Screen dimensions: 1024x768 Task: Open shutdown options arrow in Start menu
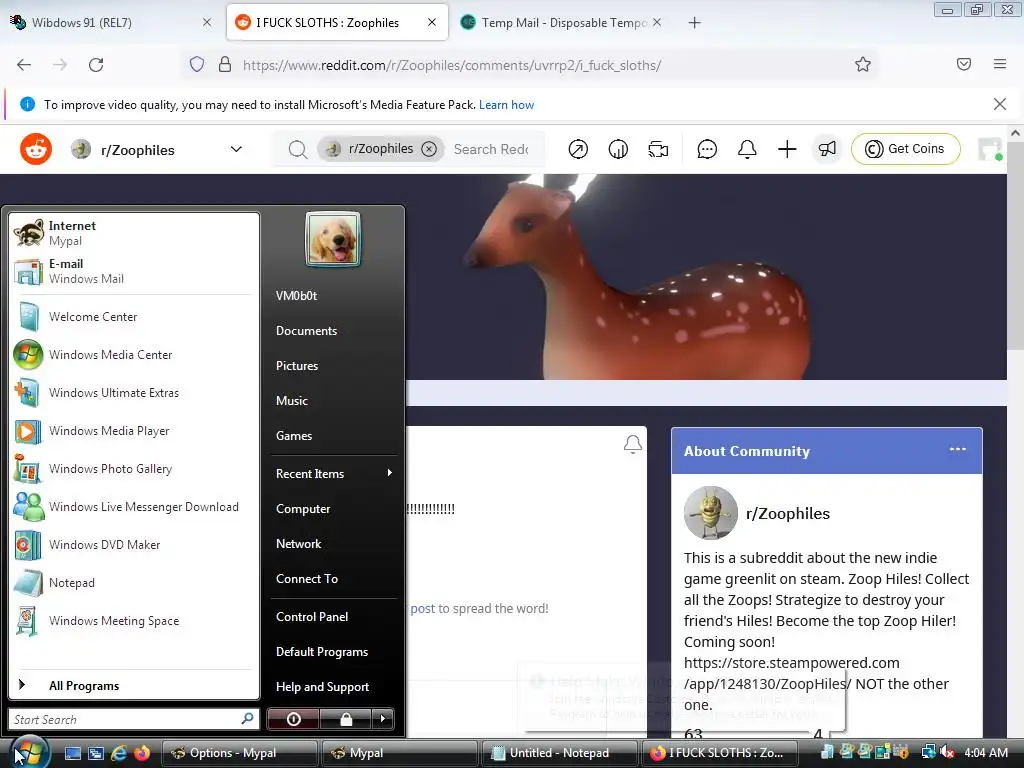point(383,719)
